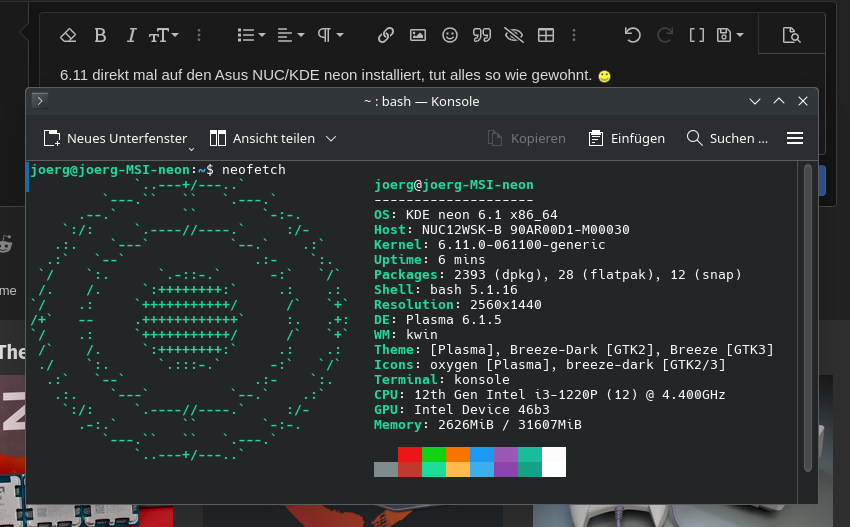
Task: Click Einfügen in Konsole toolbar
Action: [x=626, y=138]
